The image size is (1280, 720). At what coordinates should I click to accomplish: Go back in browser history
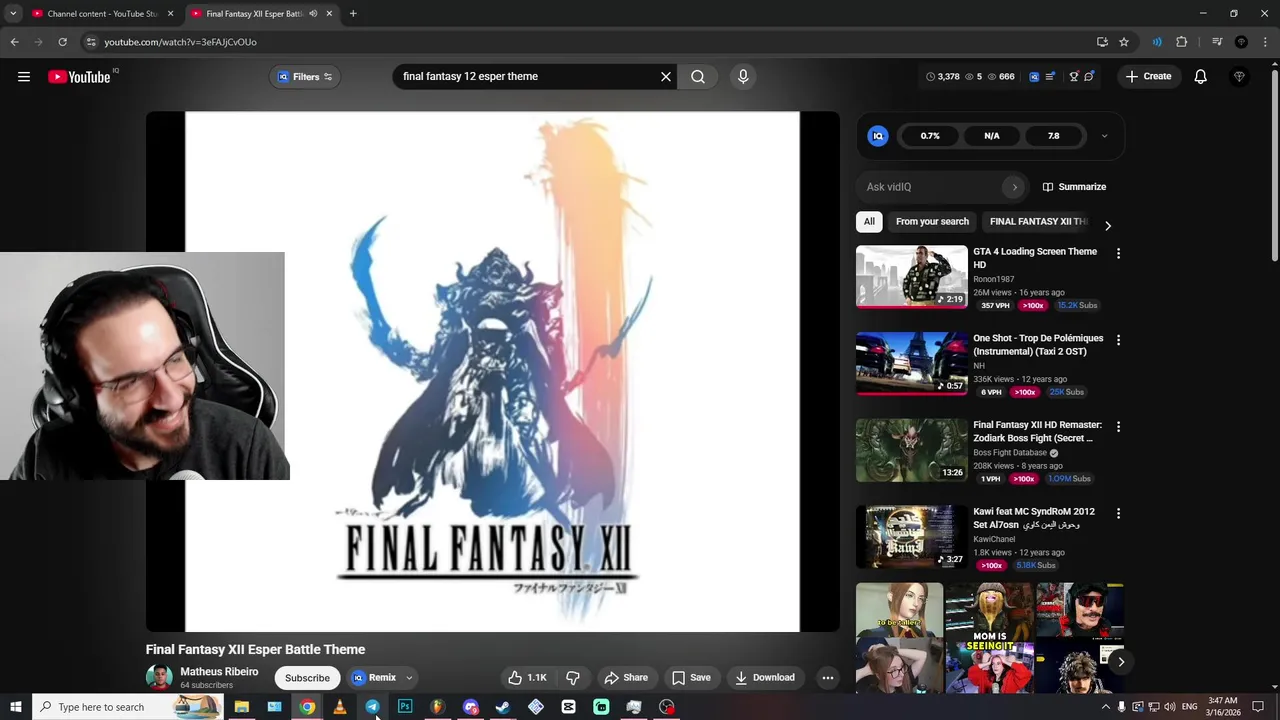tap(14, 42)
